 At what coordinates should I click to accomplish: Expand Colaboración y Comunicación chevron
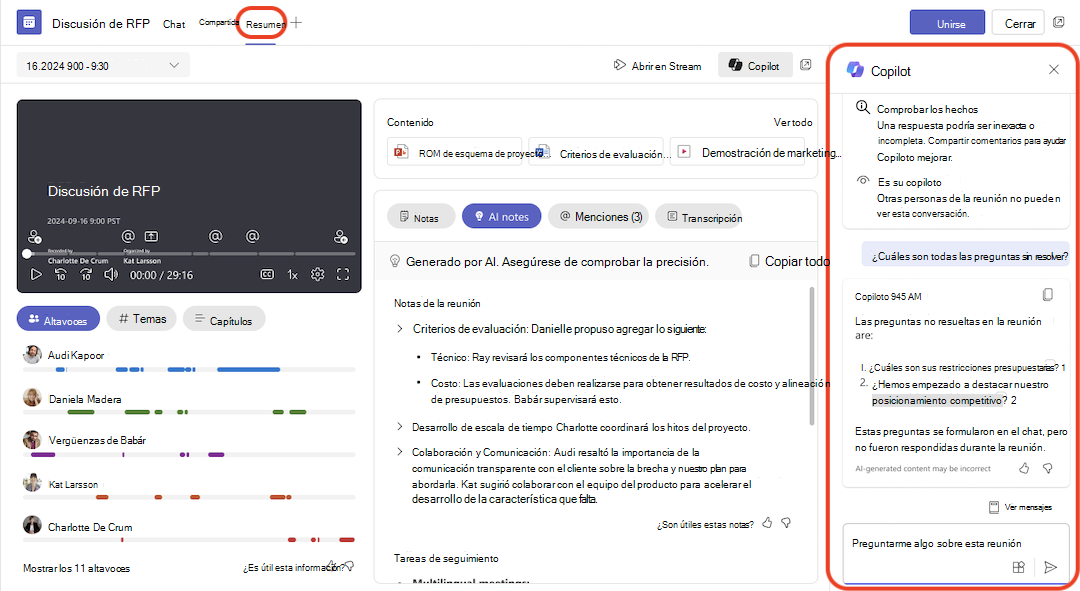(399, 452)
